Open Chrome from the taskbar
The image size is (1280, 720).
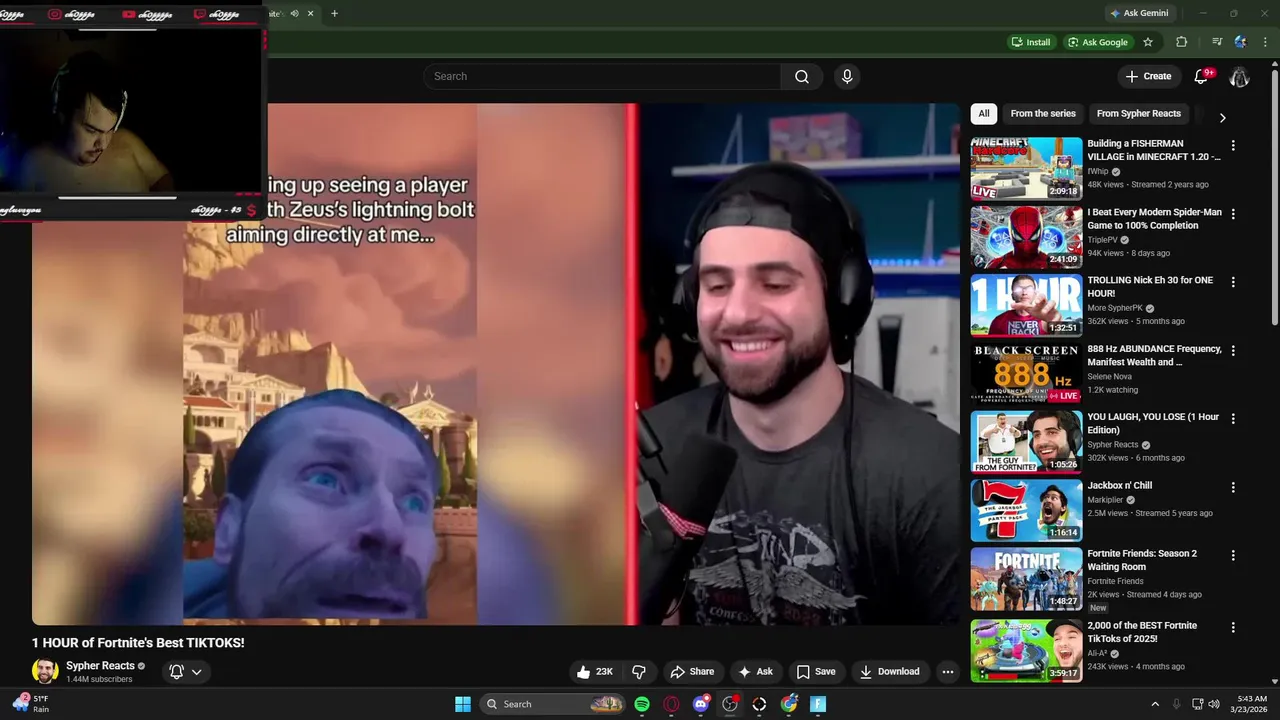click(x=789, y=704)
